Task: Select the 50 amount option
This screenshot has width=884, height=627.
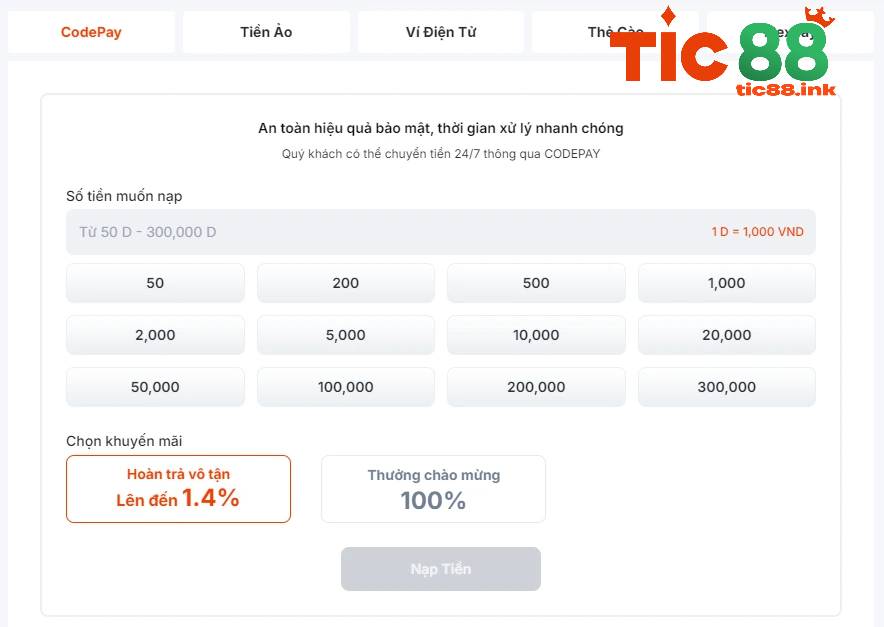Action: (155, 282)
